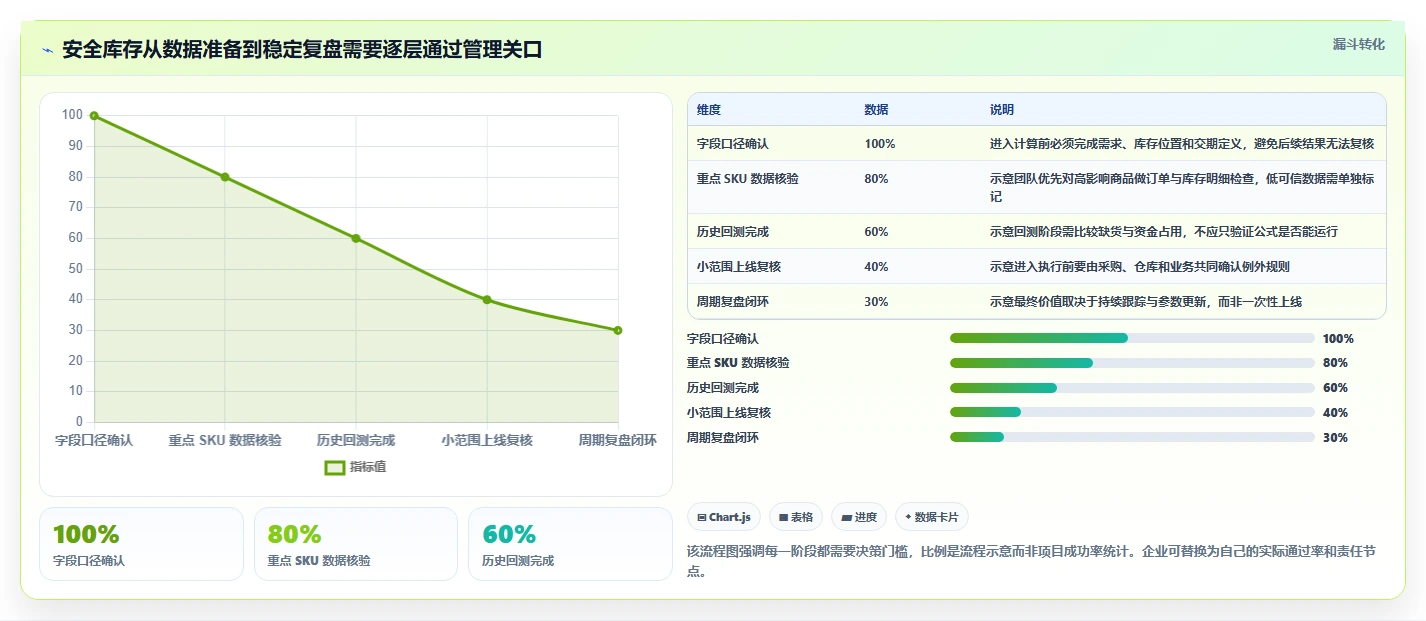Click the chart data point at value 100
This screenshot has height=621, width=1426.
[94, 116]
